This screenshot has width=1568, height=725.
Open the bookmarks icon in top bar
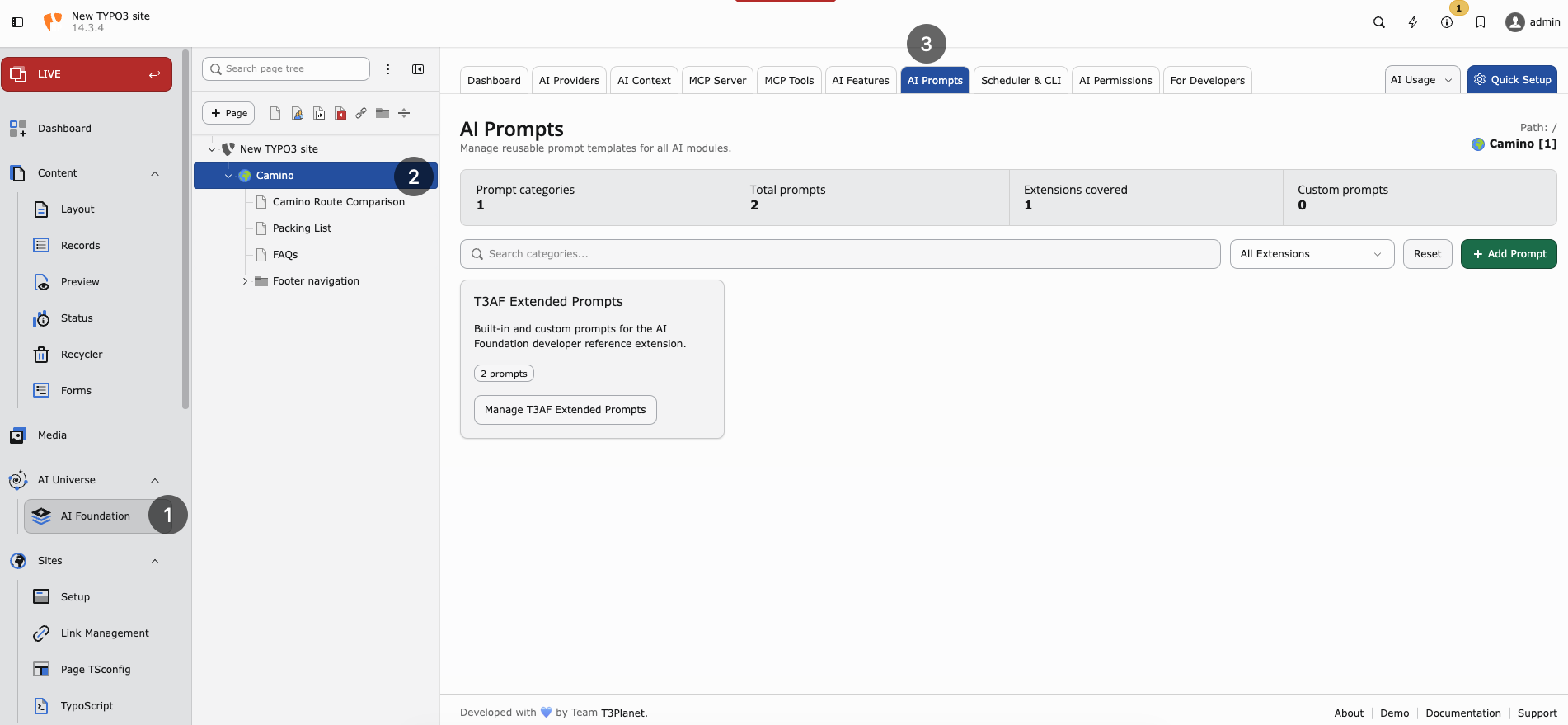pyautogui.click(x=1481, y=22)
